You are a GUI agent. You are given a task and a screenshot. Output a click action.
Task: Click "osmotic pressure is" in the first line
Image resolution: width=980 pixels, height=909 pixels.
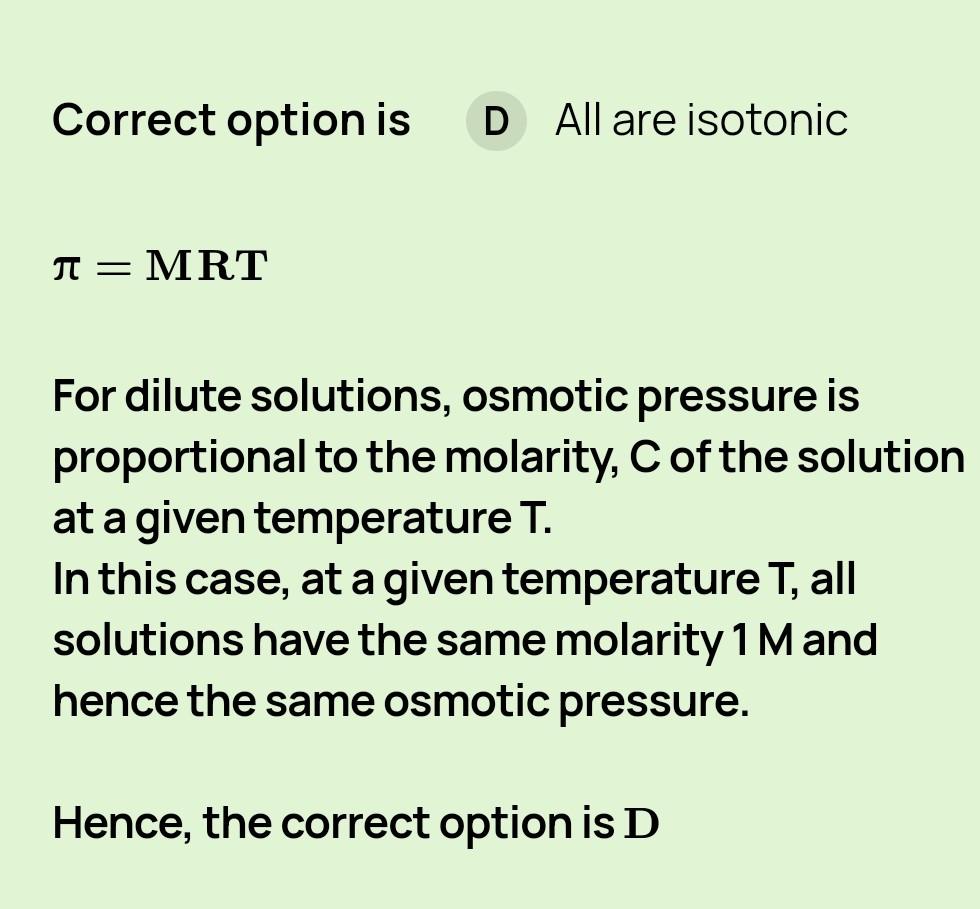pos(660,396)
